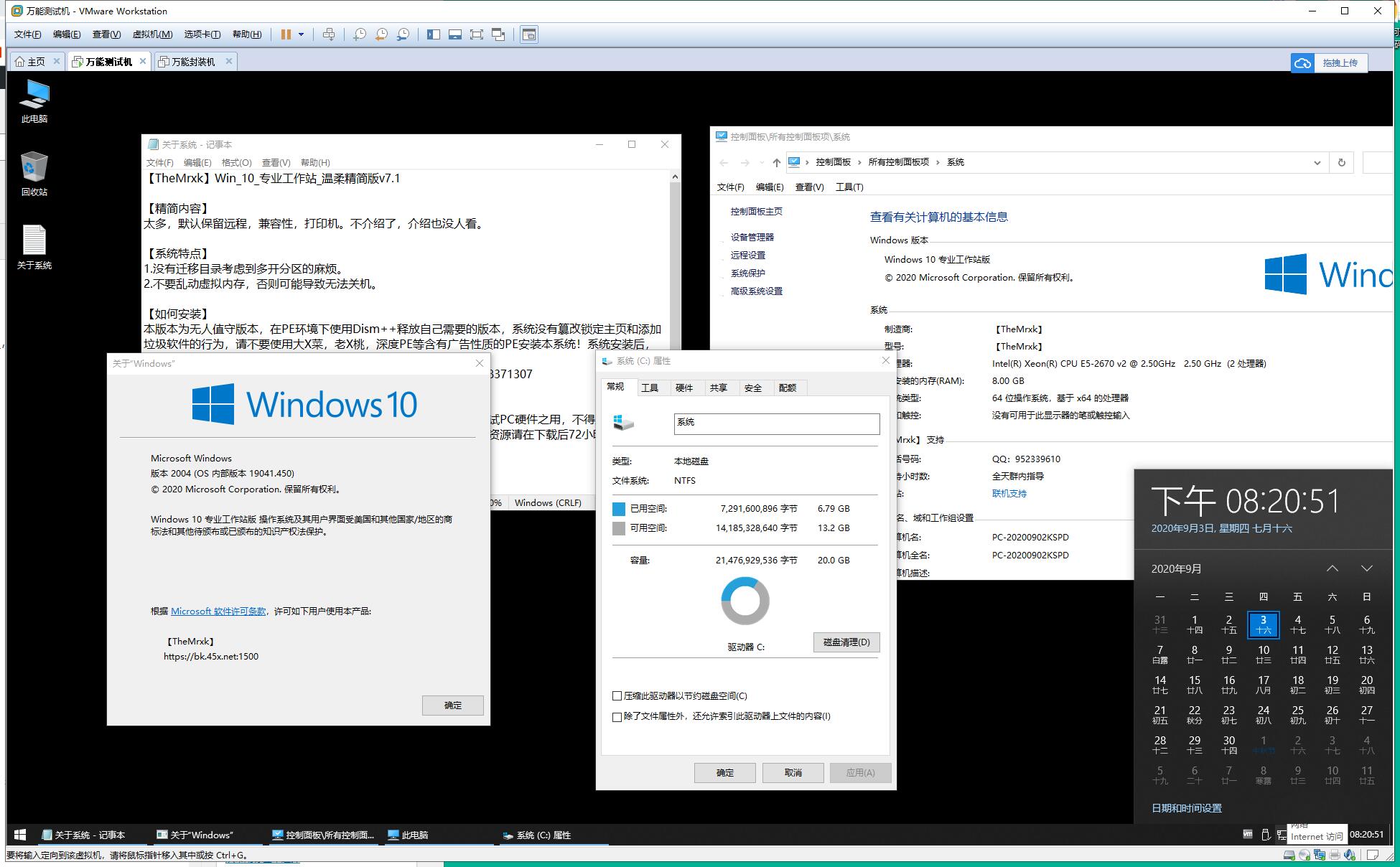Go to next month in the calendar
The height and width of the screenshot is (867, 1400).
[x=1366, y=568]
